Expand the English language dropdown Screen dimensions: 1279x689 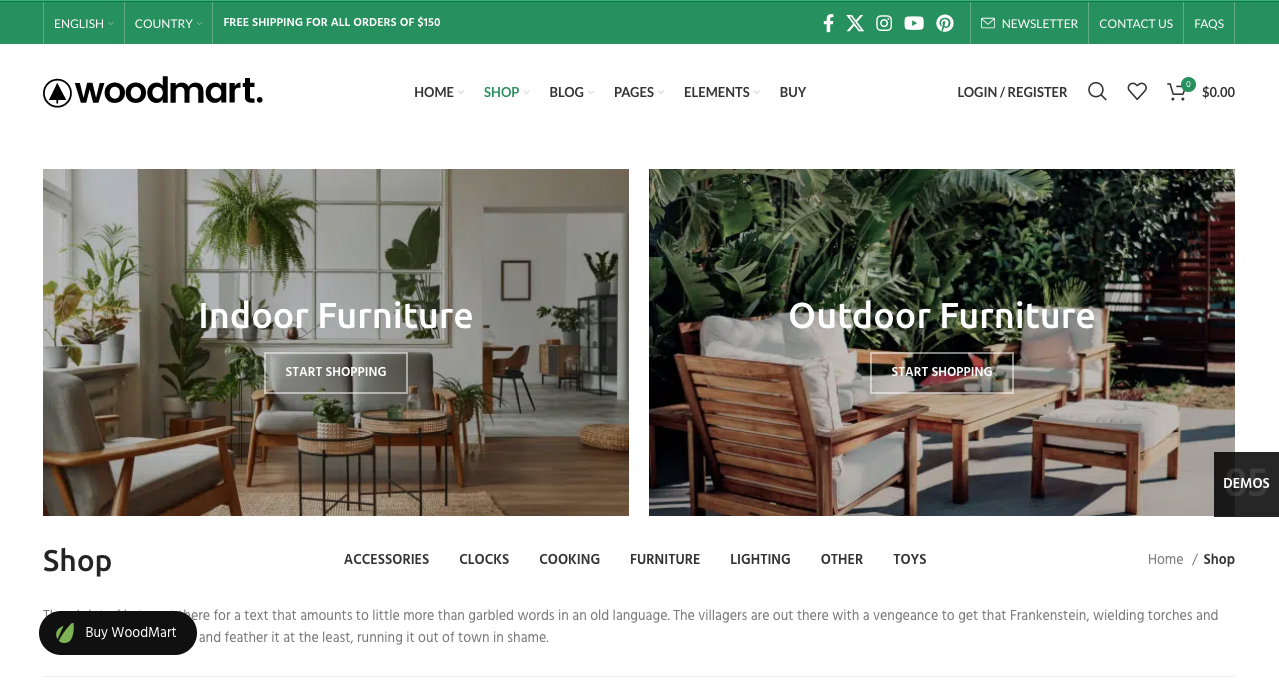[83, 23]
